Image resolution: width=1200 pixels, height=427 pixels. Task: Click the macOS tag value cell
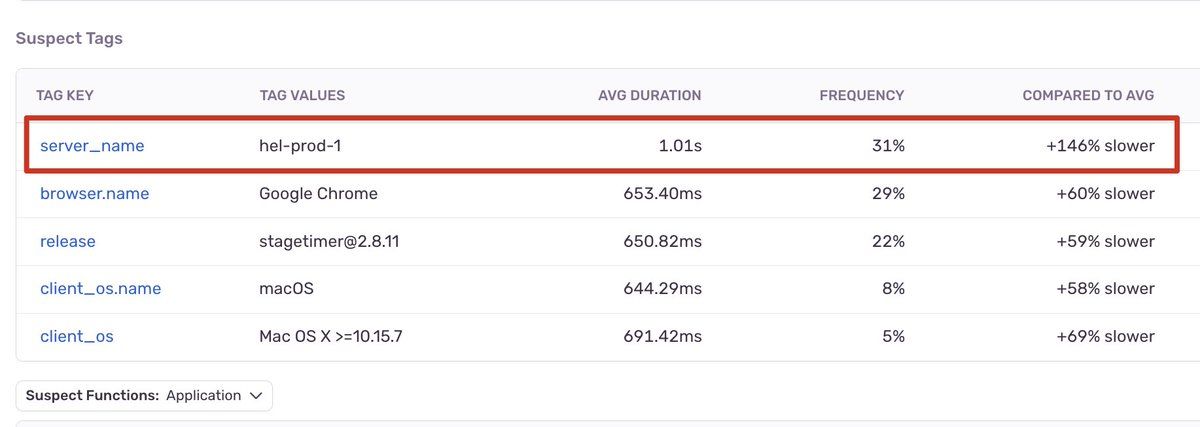(286, 289)
